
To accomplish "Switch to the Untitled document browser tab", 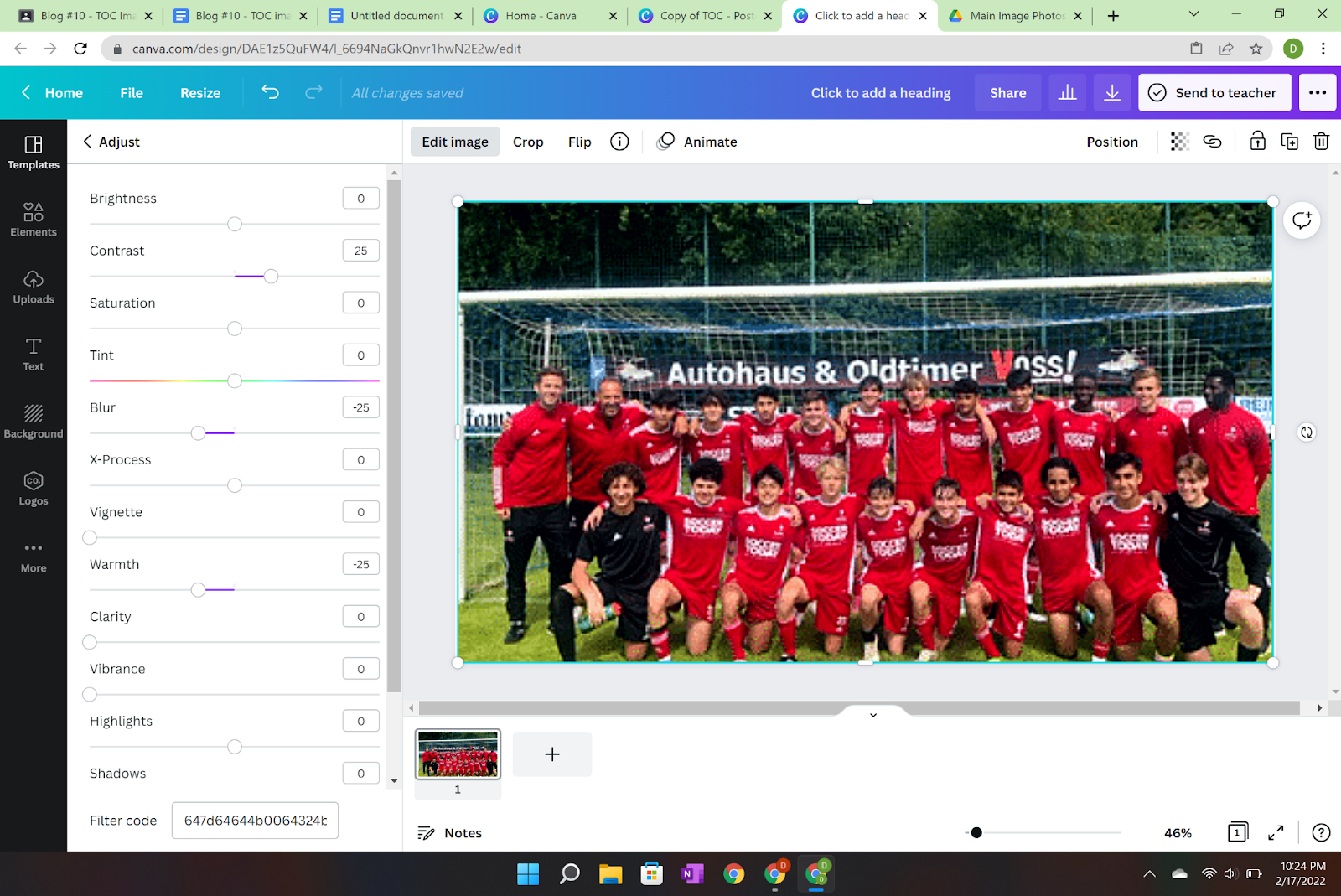I will tap(396, 16).
